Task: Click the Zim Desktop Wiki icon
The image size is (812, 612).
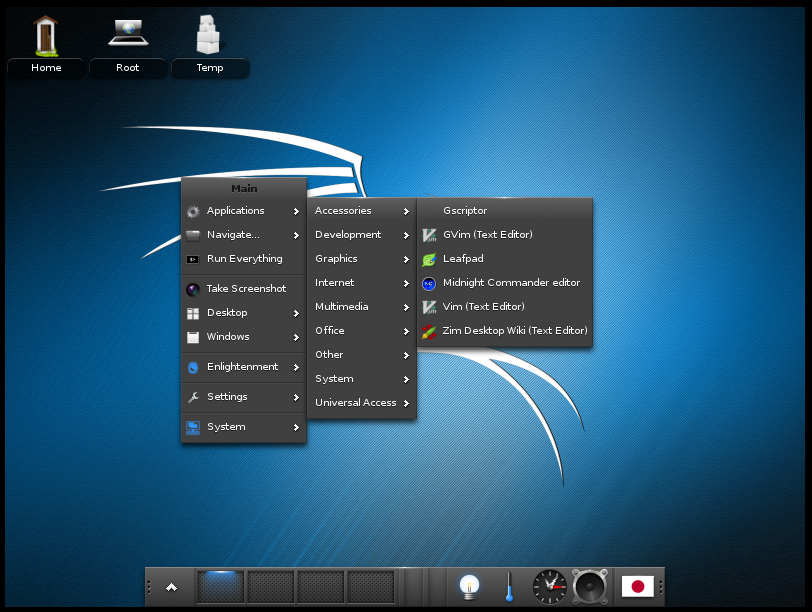Action: click(x=429, y=331)
